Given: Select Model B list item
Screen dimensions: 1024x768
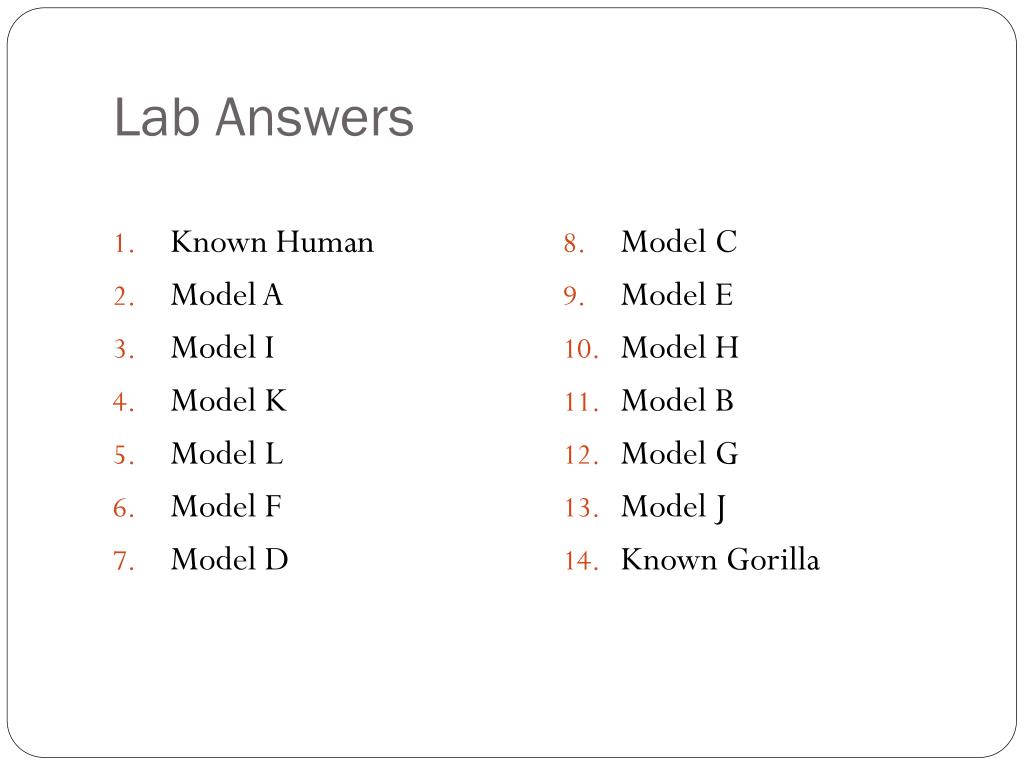Looking at the screenshot, I should point(677,401).
